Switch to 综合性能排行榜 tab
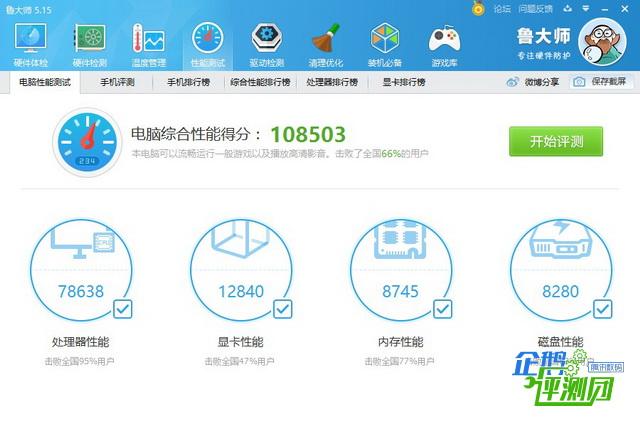The image size is (640, 427). (260, 82)
